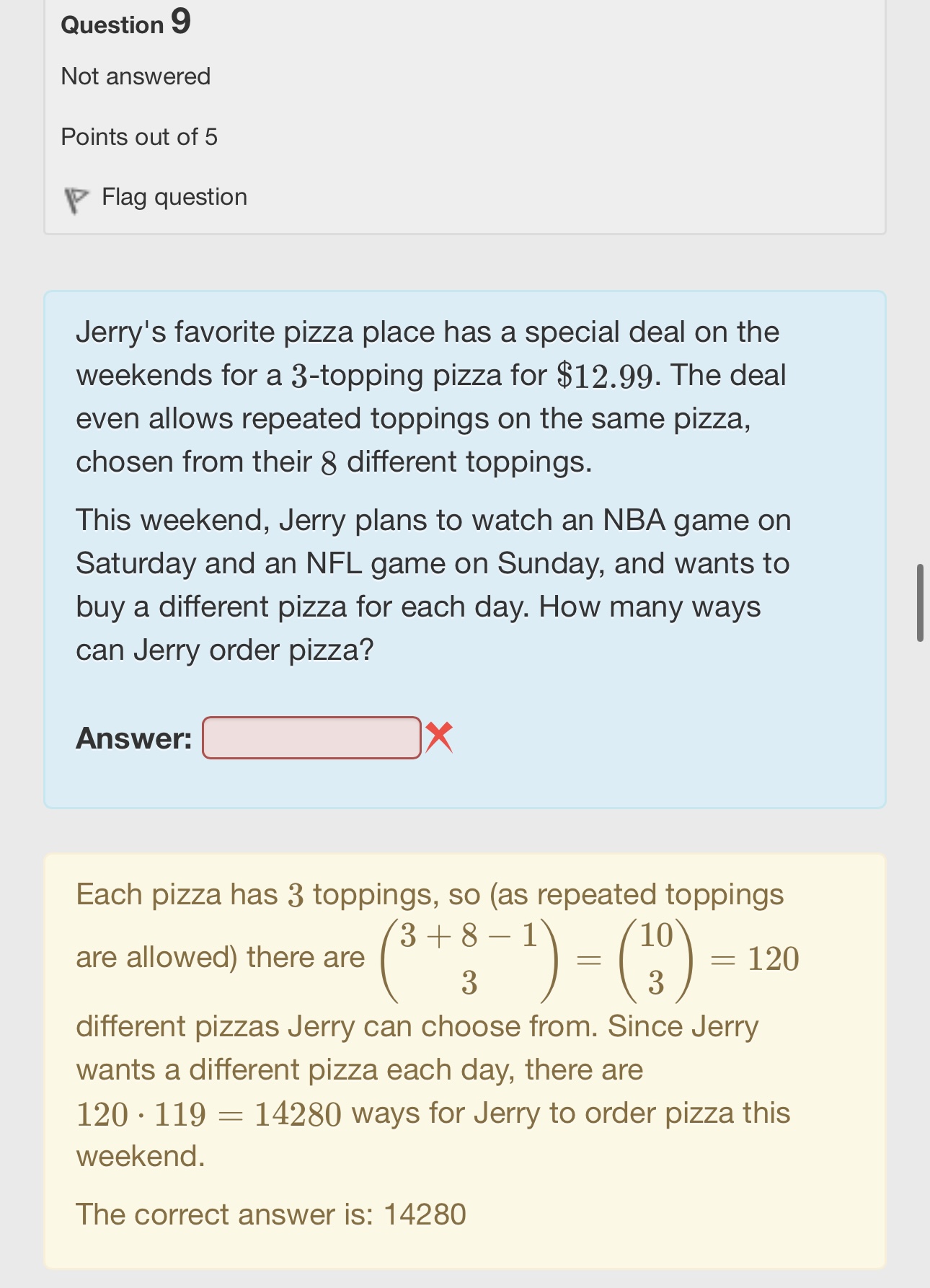Click "The correct answer is: 14280" line
Screen dimensions: 930x1288
tap(271, 1214)
